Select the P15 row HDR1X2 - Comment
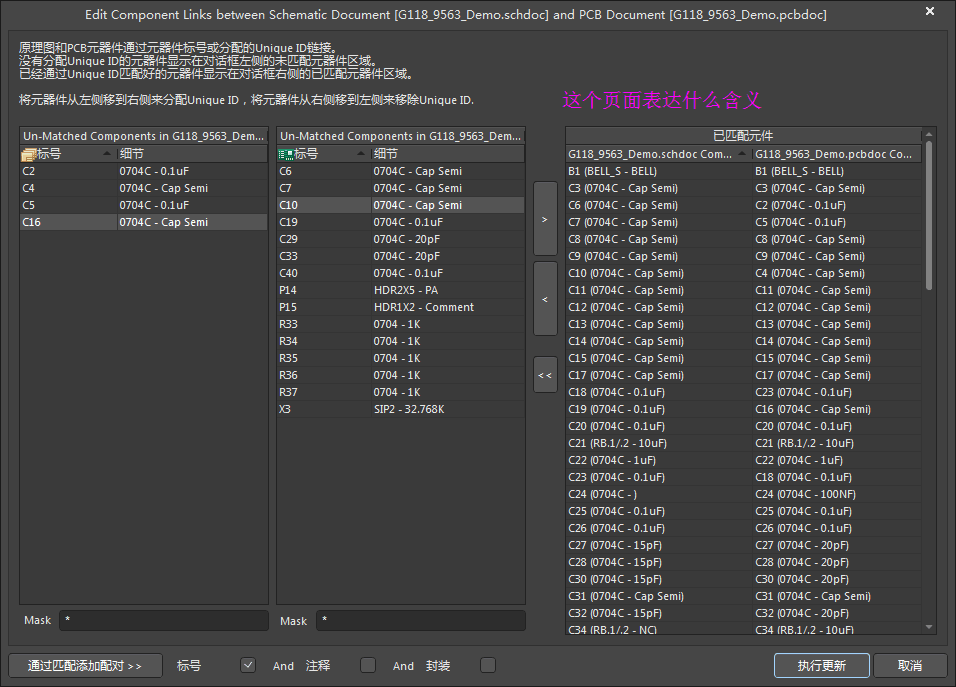This screenshot has height=687, width=956. click(x=401, y=308)
